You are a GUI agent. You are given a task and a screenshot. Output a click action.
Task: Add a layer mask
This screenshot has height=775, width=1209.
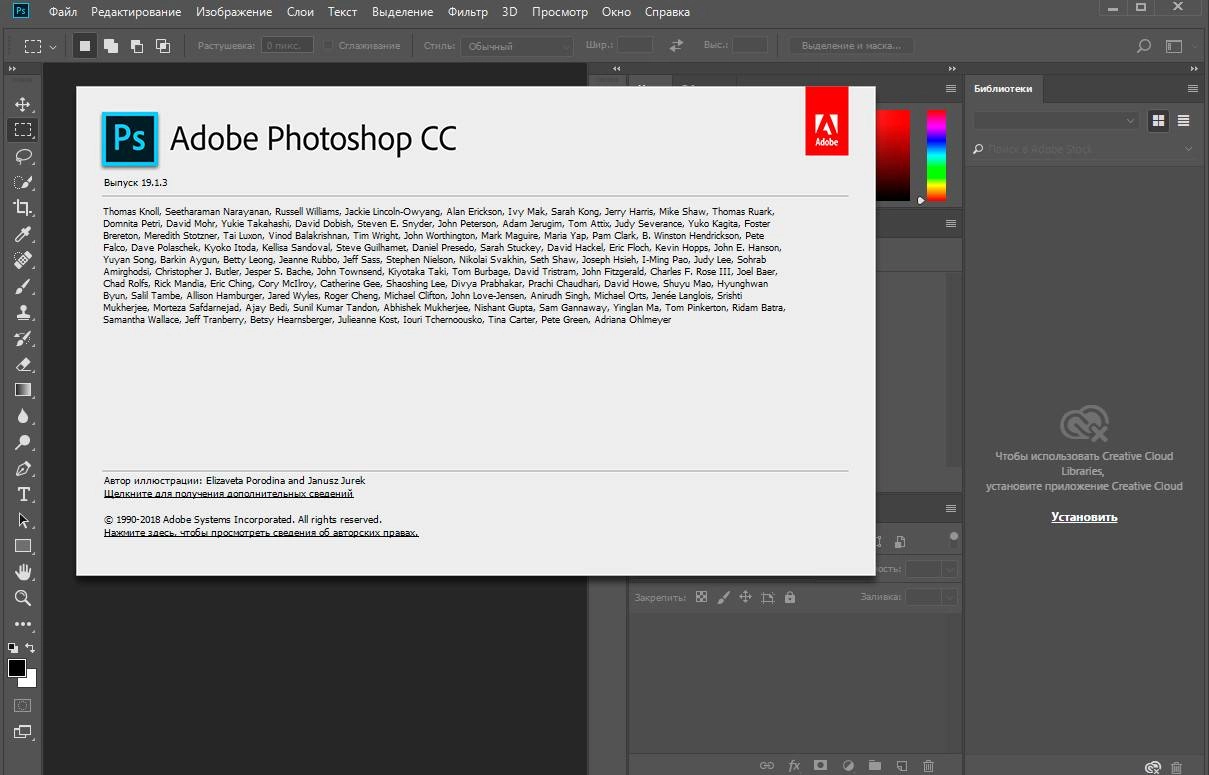(x=820, y=766)
